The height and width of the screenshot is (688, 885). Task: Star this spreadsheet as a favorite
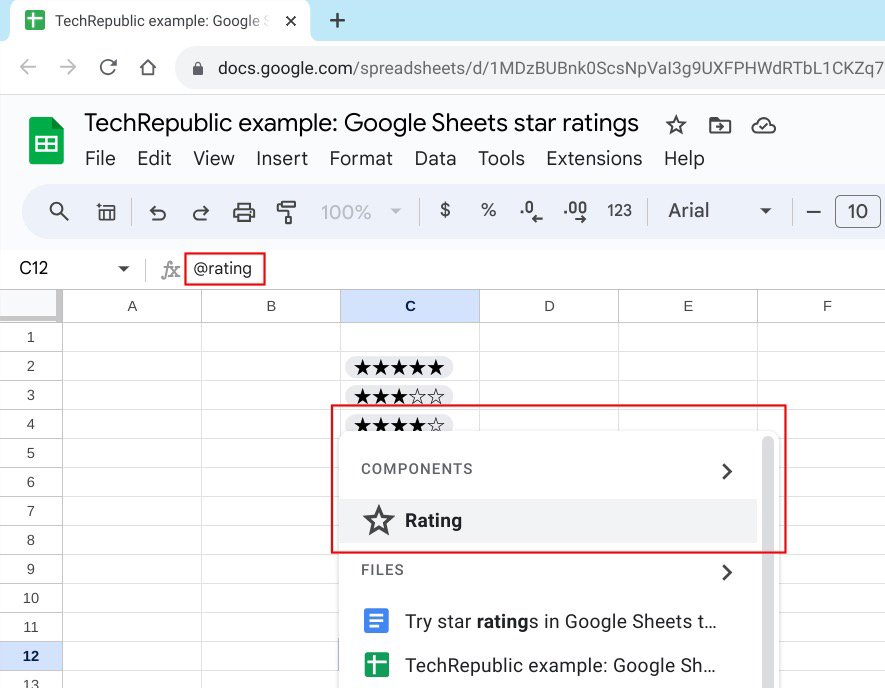676,124
